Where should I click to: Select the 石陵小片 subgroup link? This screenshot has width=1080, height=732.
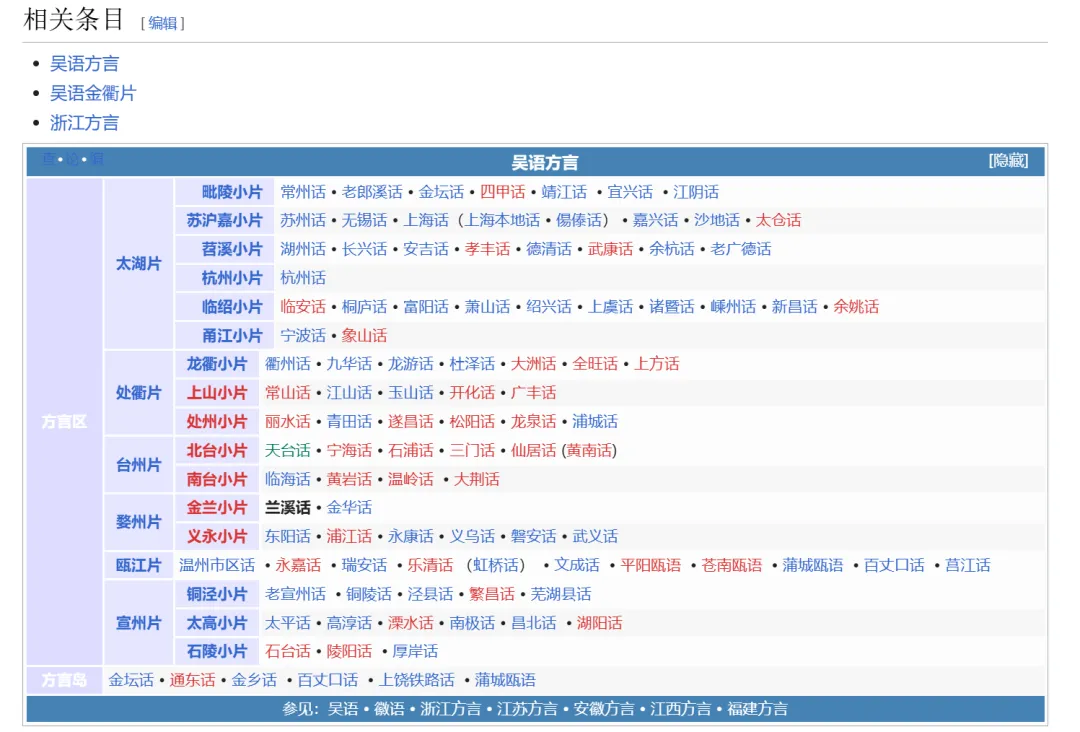[x=217, y=651]
